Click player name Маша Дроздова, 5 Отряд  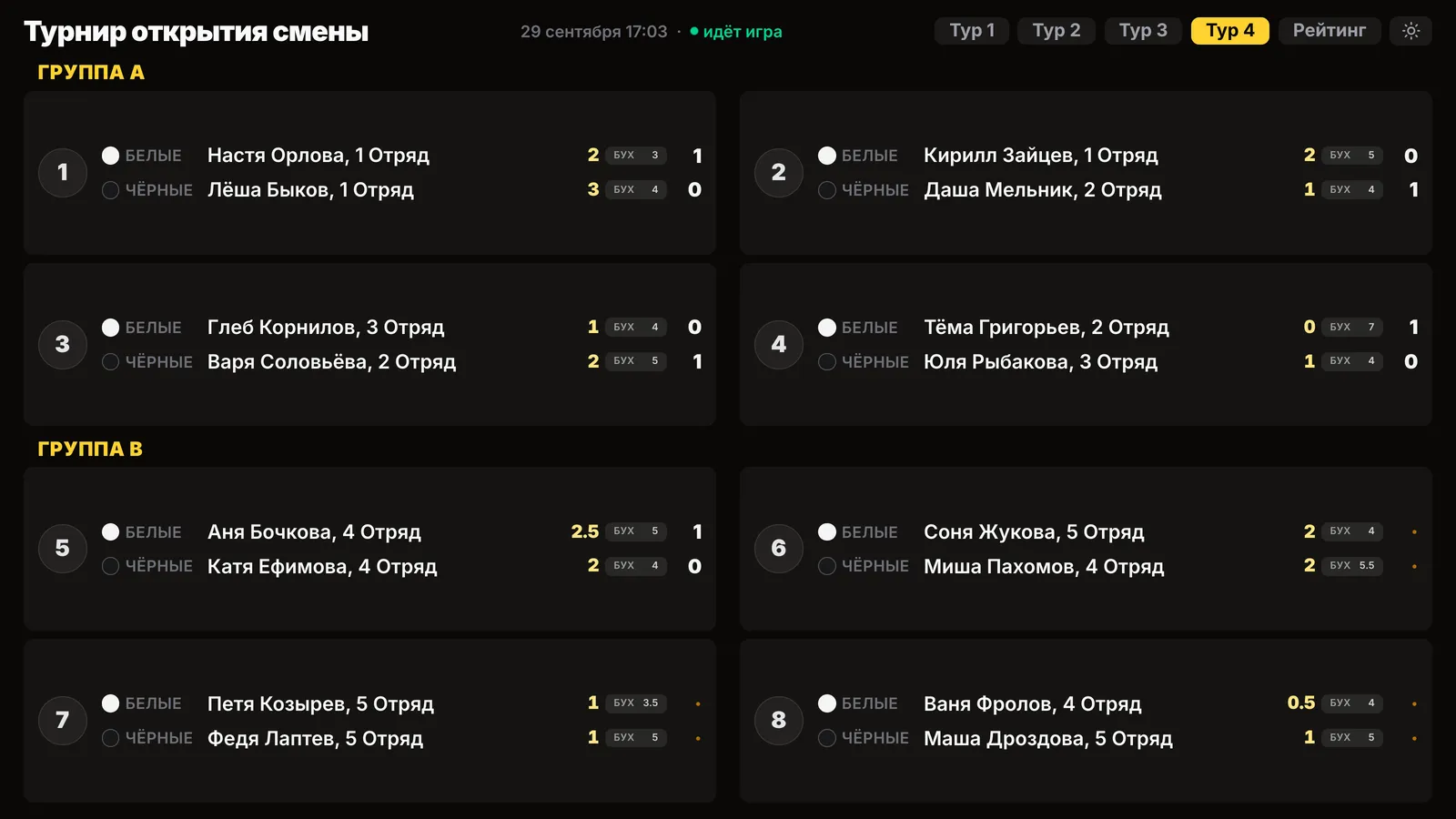pyautogui.click(x=1048, y=738)
